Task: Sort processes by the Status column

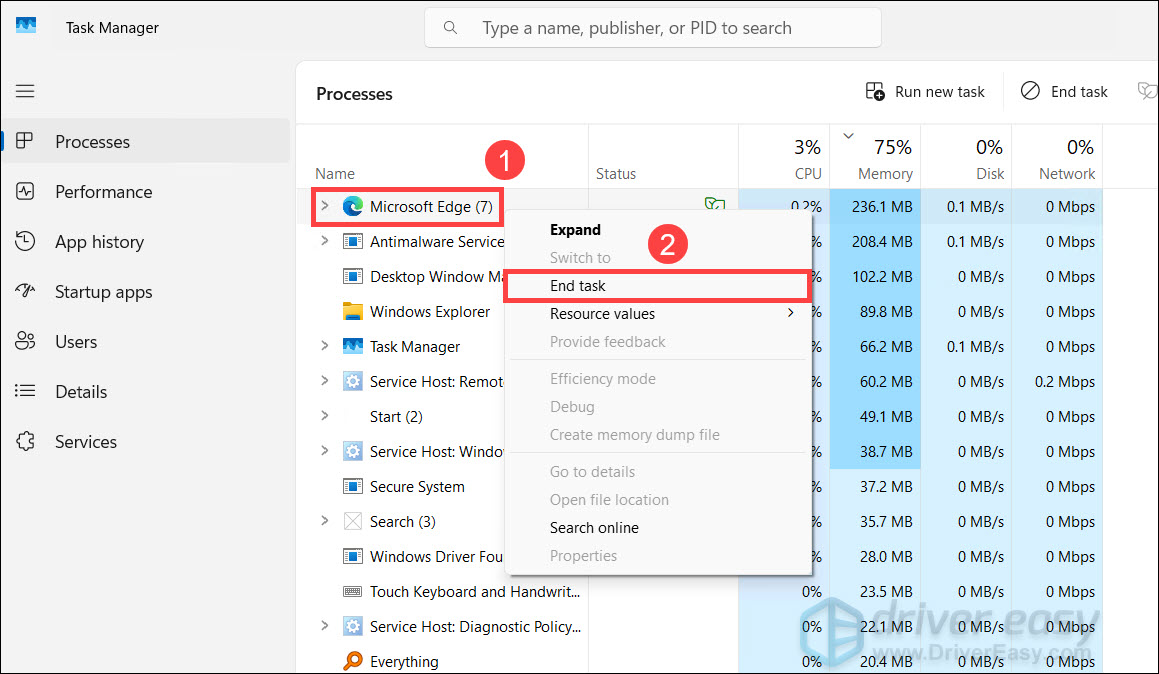Action: point(616,174)
